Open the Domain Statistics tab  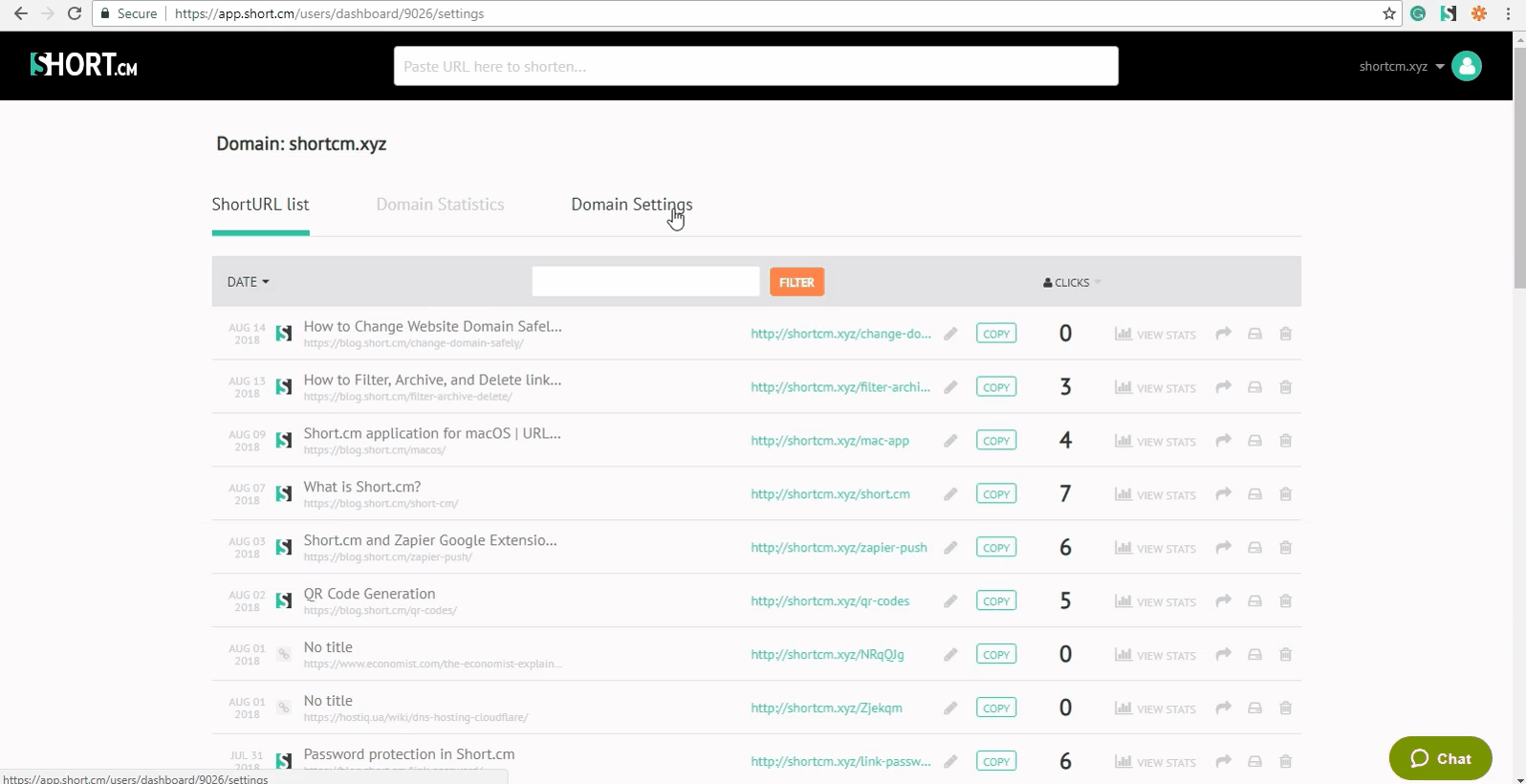(440, 205)
